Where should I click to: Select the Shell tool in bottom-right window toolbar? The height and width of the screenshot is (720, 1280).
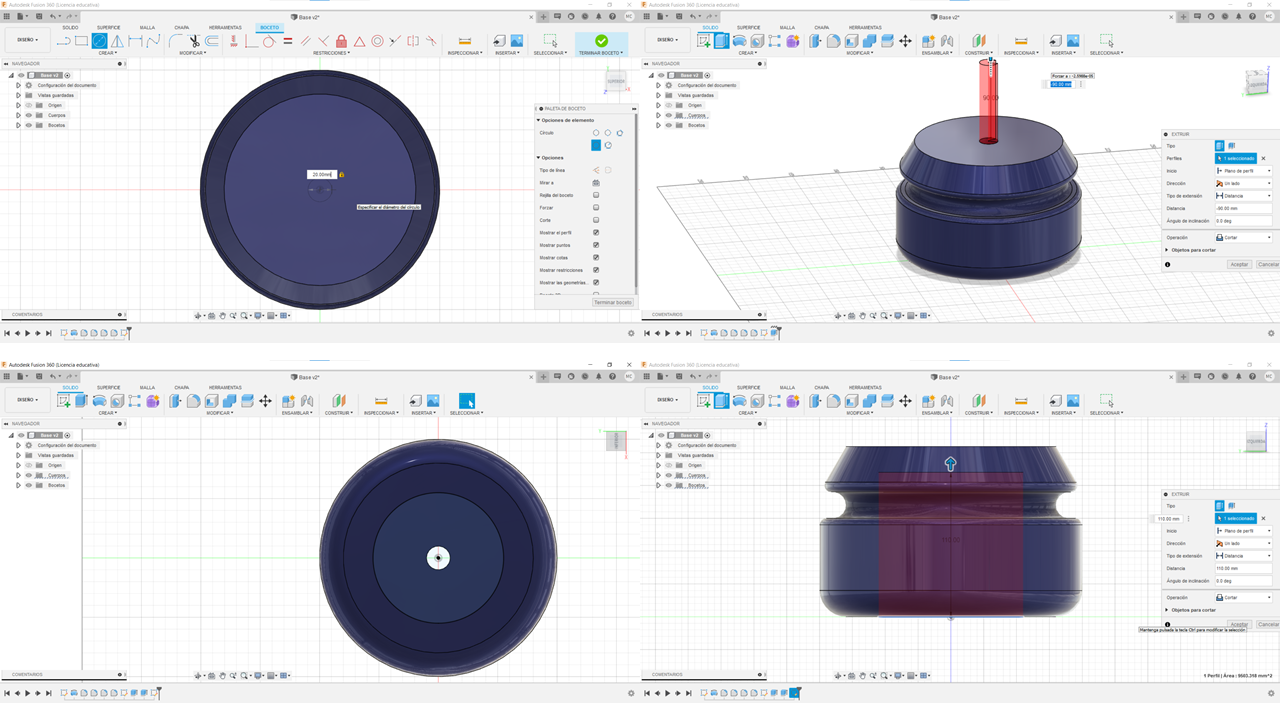click(851, 401)
